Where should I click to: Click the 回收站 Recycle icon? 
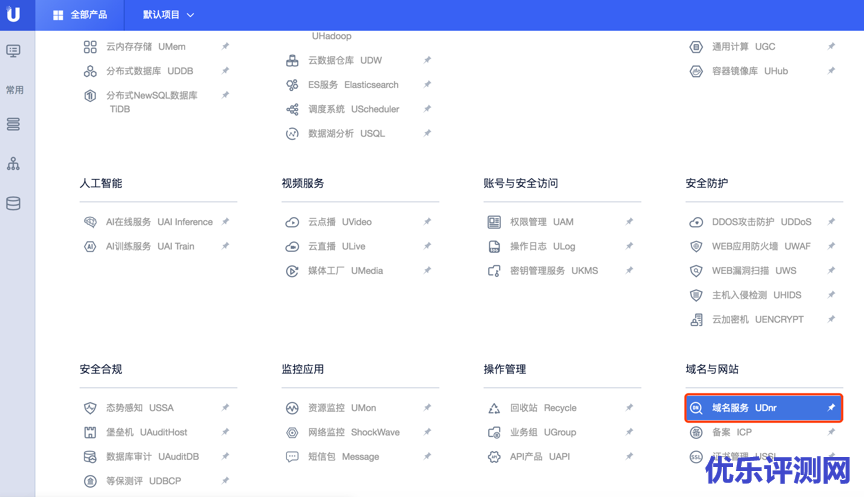(x=494, y=408)
